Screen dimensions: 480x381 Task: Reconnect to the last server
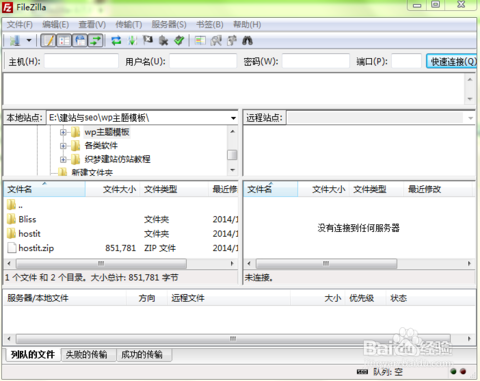179,41
